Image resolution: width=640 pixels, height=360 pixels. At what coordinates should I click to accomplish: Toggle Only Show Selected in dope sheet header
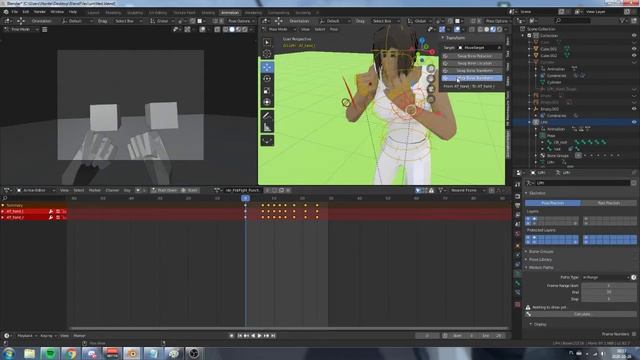(x=418, y=190)
